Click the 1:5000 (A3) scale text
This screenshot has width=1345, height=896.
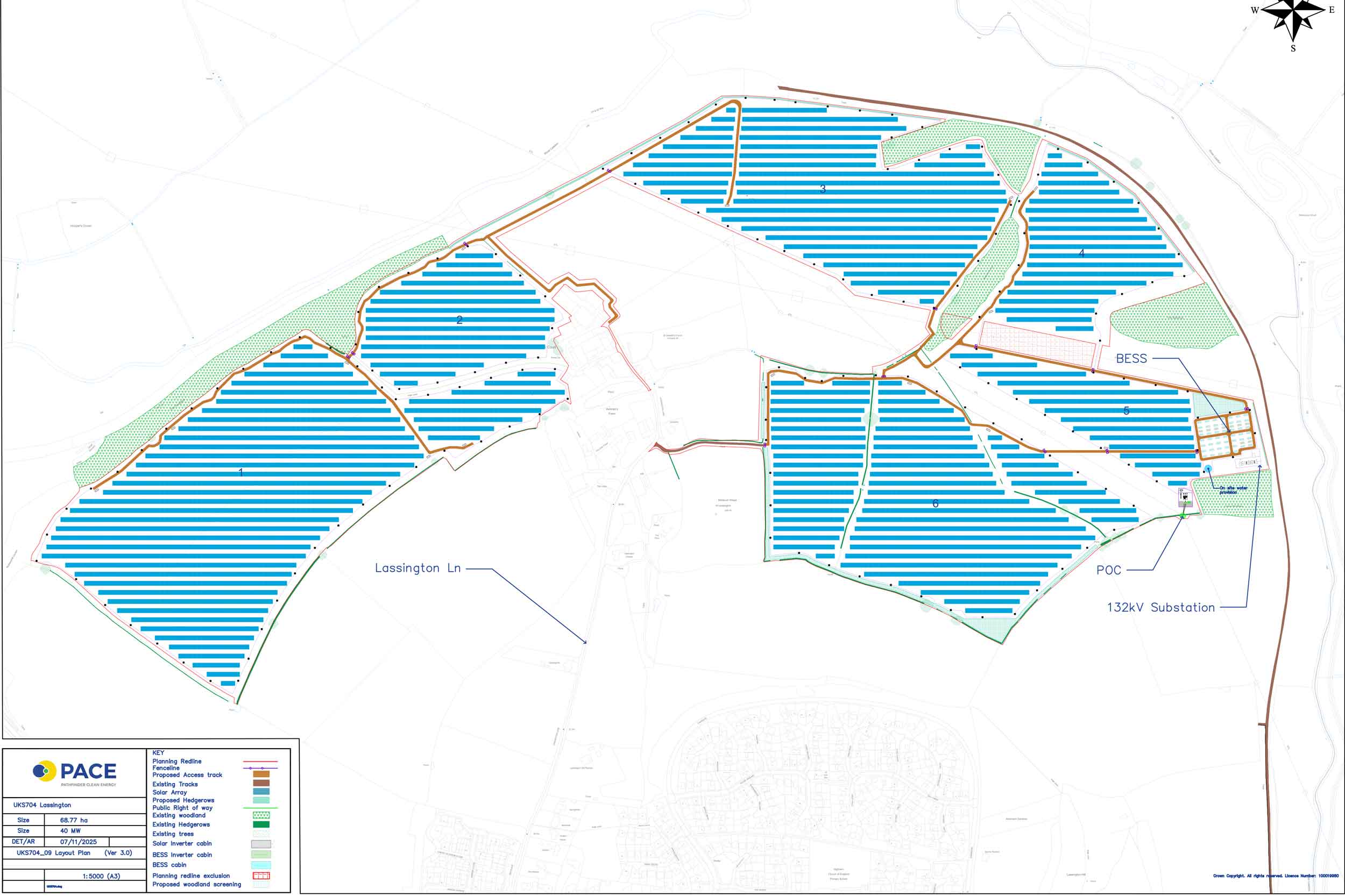point(101,876)
